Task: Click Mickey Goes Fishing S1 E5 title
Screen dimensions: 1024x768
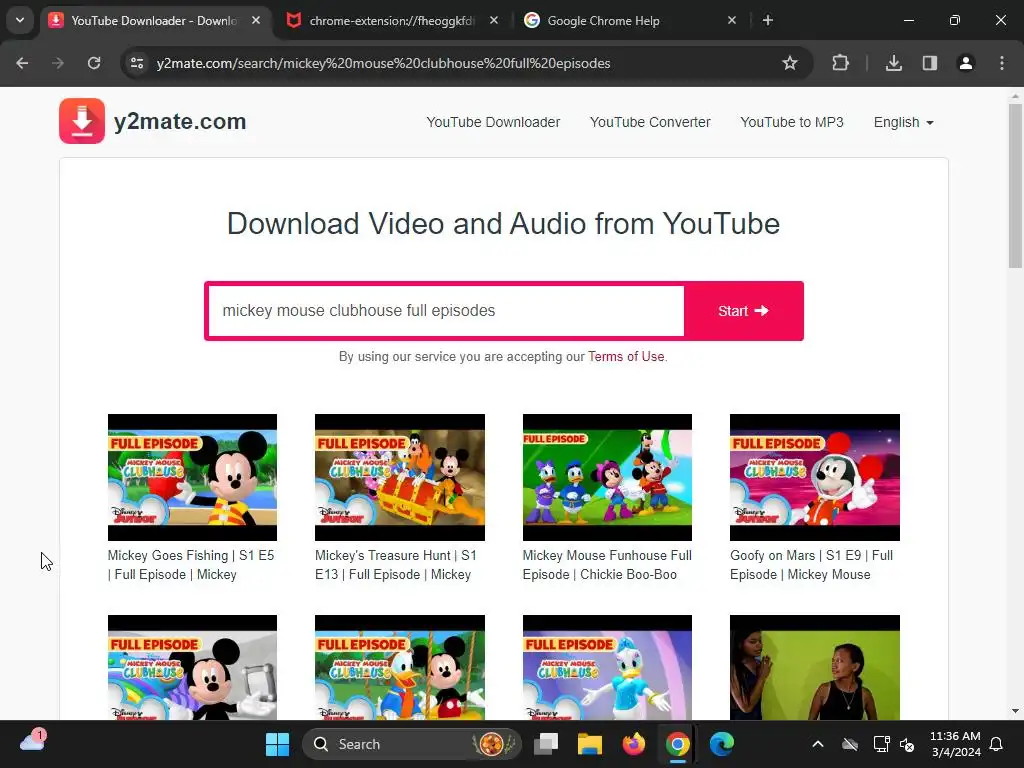Action: 191,565
